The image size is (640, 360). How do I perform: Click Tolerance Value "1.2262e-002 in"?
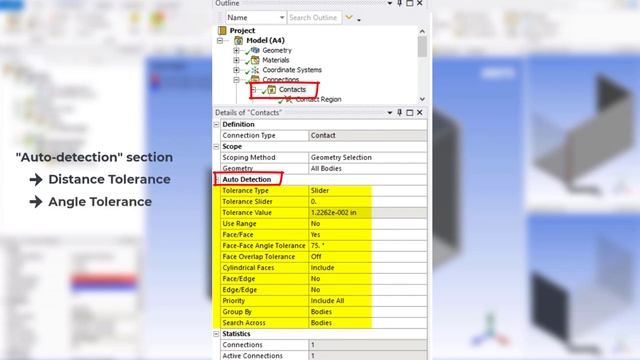(368, 213)
